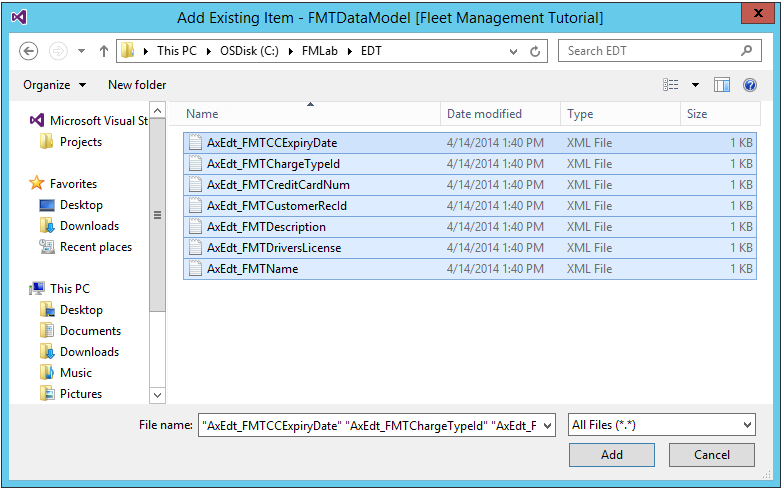Viewport: 783px width, 489px height.
Task: Open Desktop under Favorites
Action: click(71, 205)
